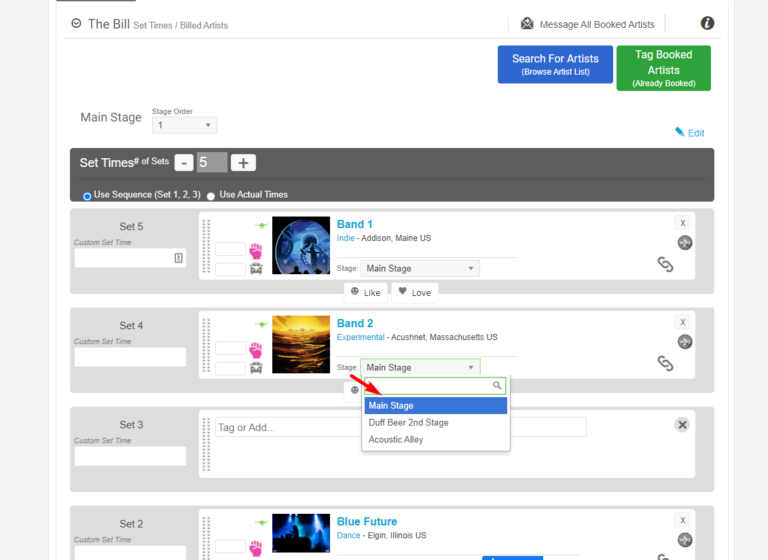
Task: Click the Like button under Band 1
Action: tap(365, 292)
